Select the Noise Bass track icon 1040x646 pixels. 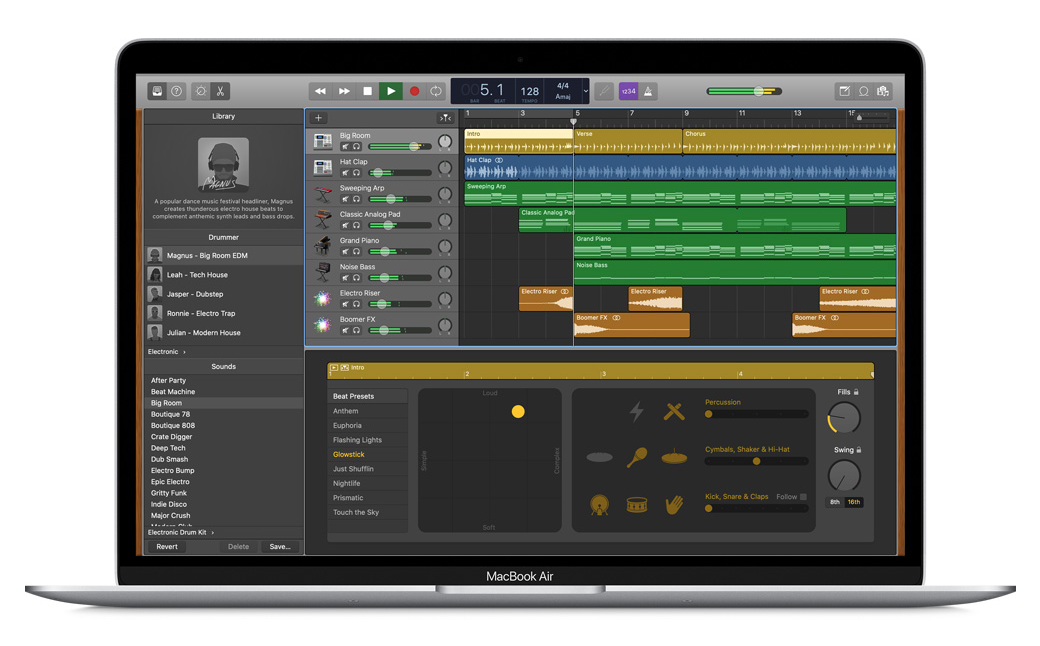click(x=323, y=272)
